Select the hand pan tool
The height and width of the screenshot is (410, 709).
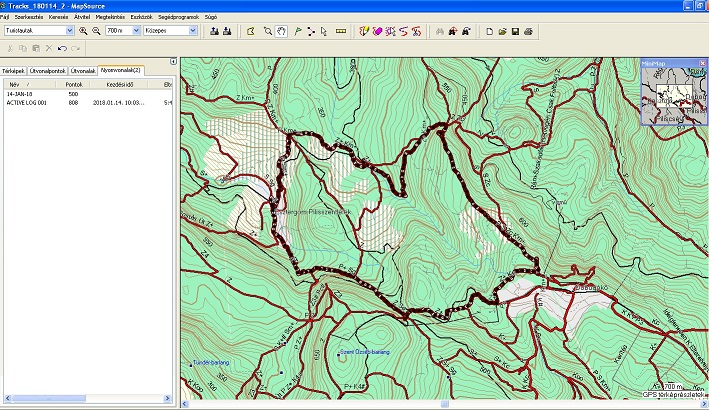point(281,31)
